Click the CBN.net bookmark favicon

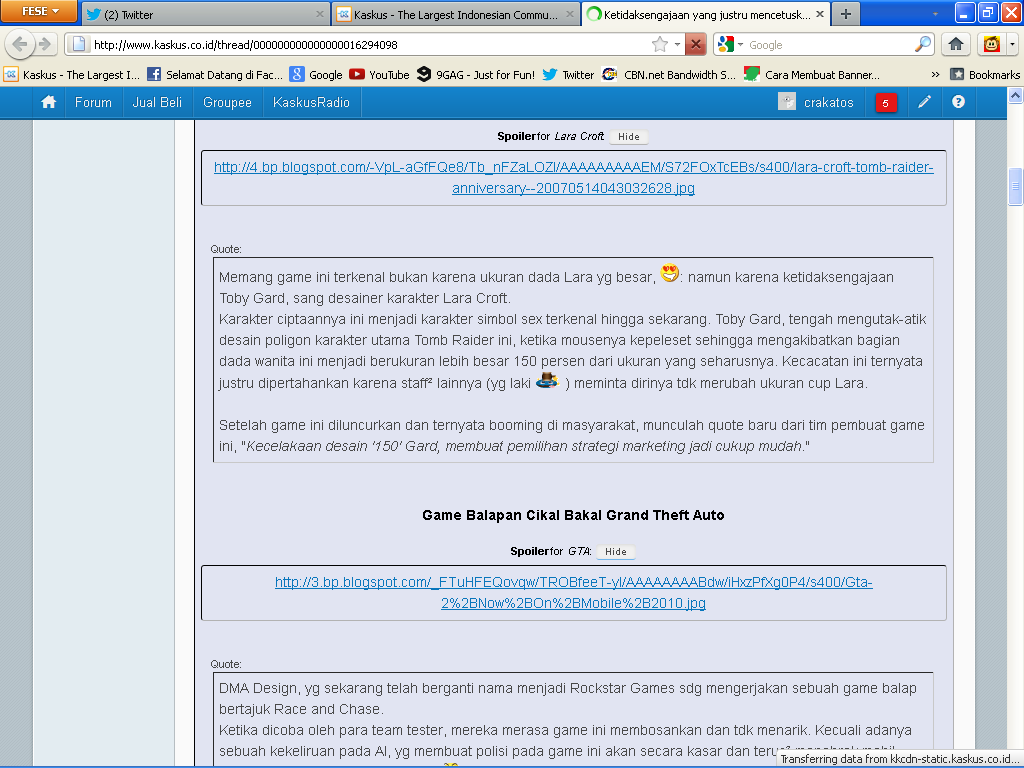[609, 74]
